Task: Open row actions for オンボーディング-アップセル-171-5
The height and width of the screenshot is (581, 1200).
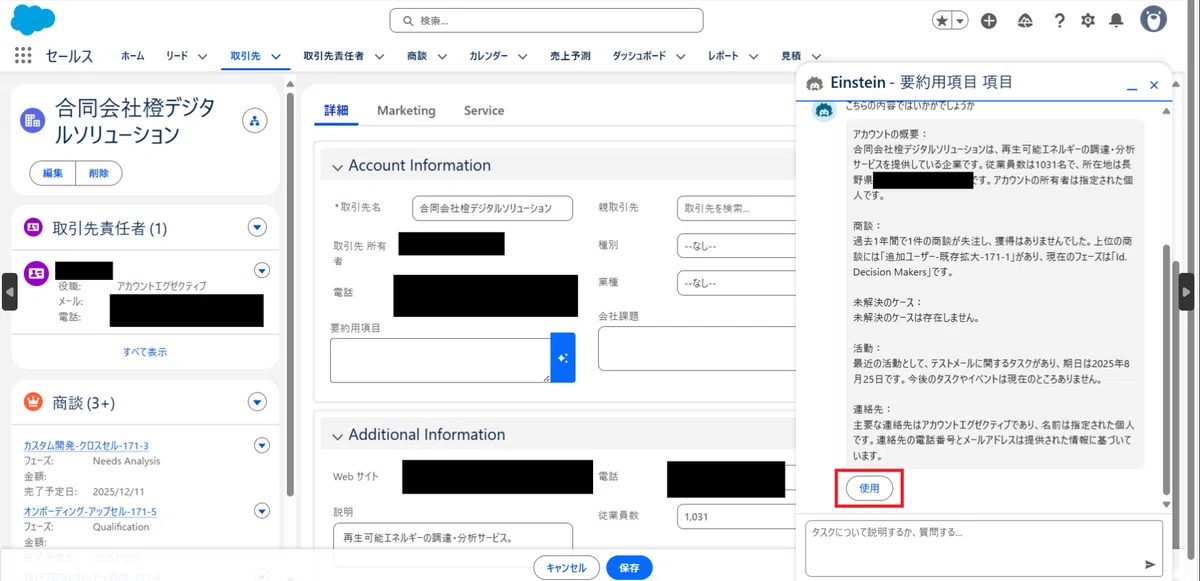Action: click(262, 511)
